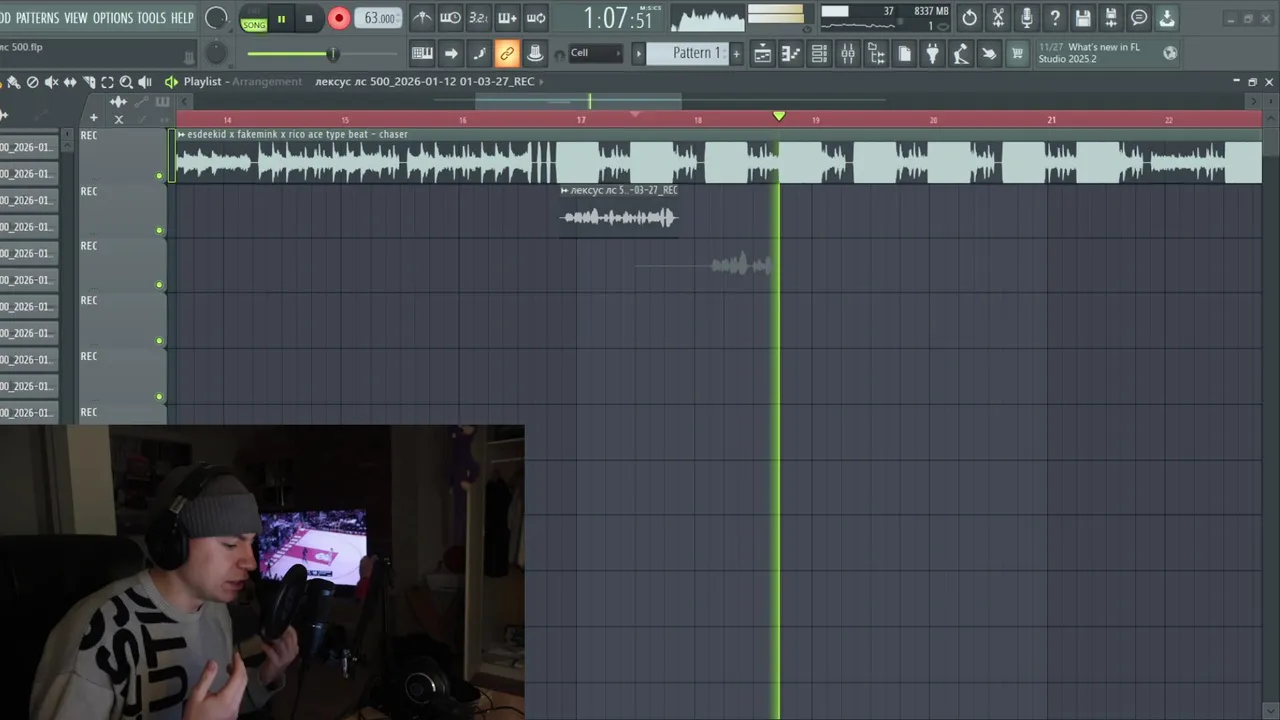Mute the third playlist track green dot
The image size is (1280, 720).
coord(159,285)
